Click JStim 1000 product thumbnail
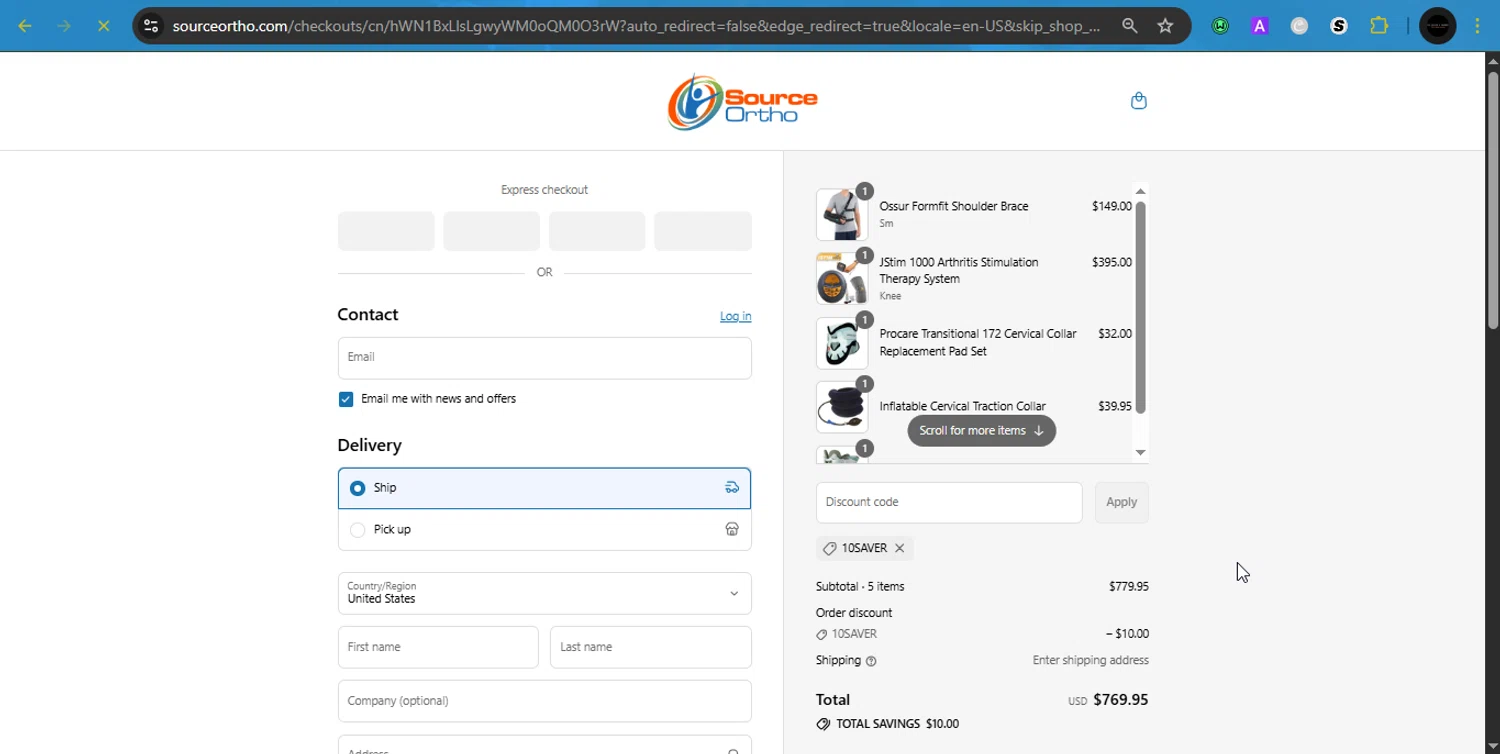The height and width of the screenshot is (754, 1500). coord(842,278)
